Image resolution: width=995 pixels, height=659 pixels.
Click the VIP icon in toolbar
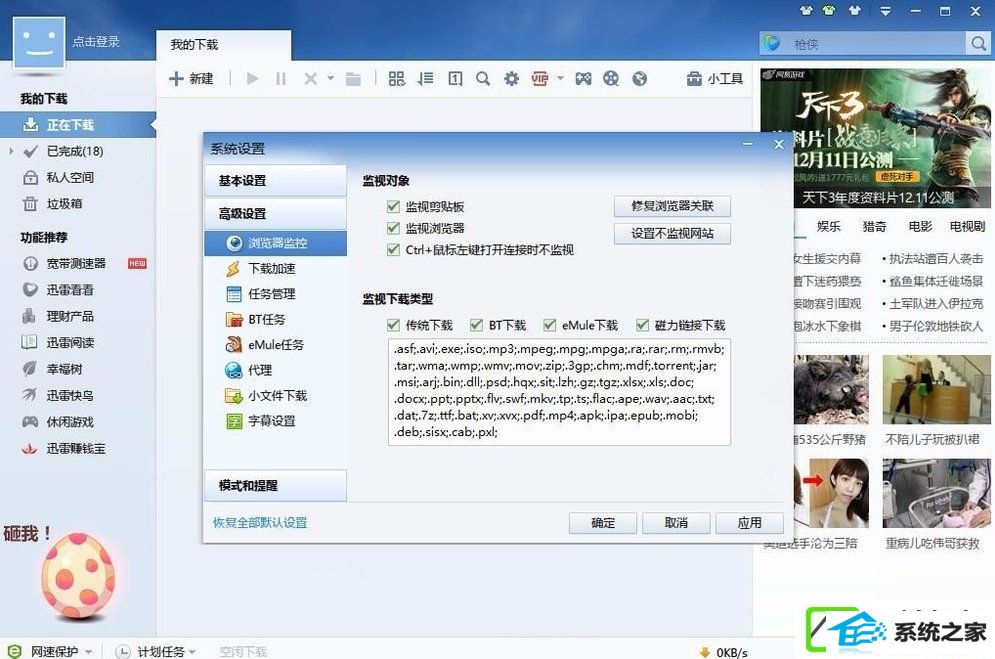click(540, 79)
